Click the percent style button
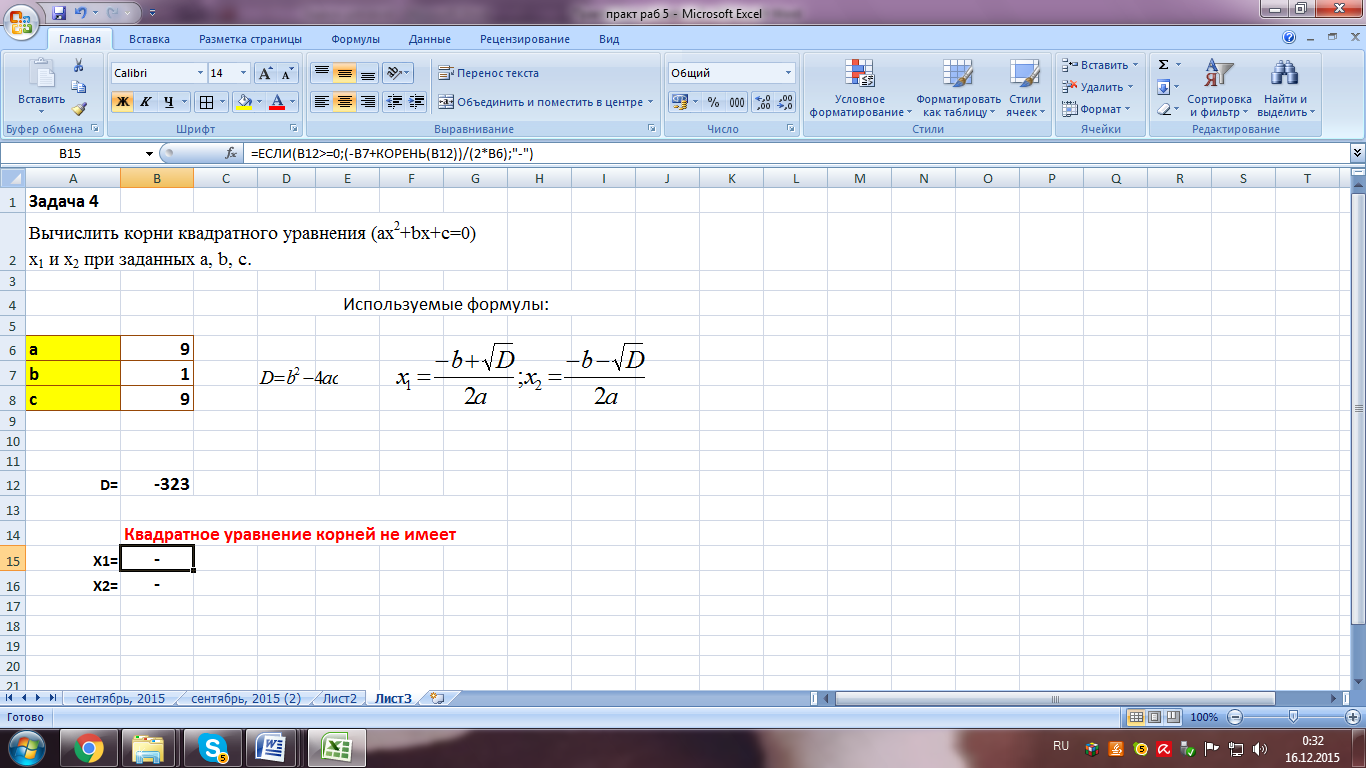This screenshot has height=768, width=1366. point(713,102)
